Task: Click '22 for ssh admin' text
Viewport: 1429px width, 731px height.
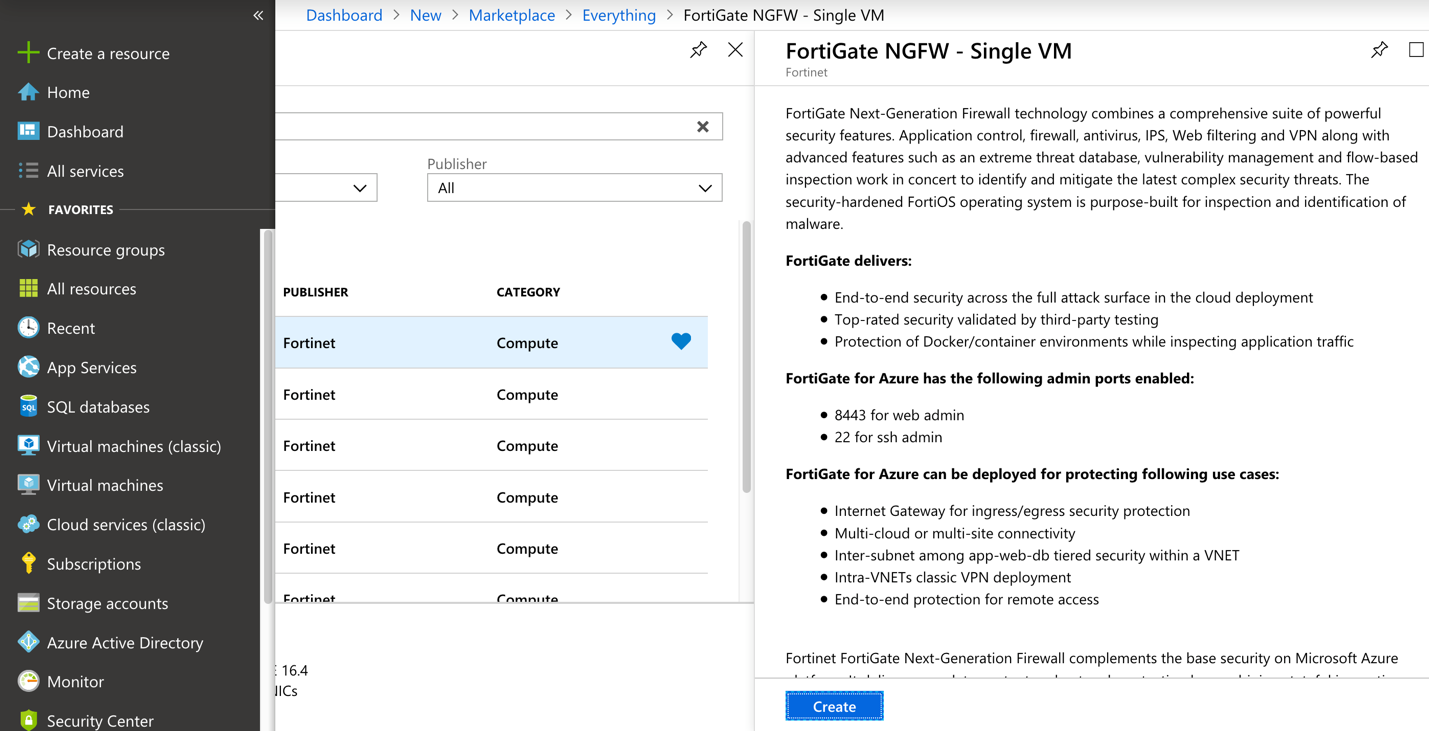Action: tap(888, 437)
